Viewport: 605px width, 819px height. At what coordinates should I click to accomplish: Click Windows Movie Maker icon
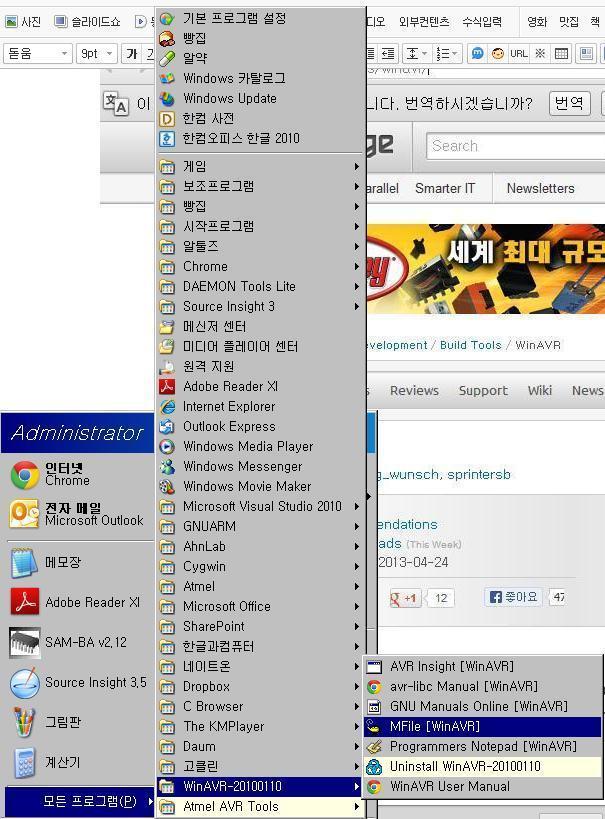pos(167,486)
